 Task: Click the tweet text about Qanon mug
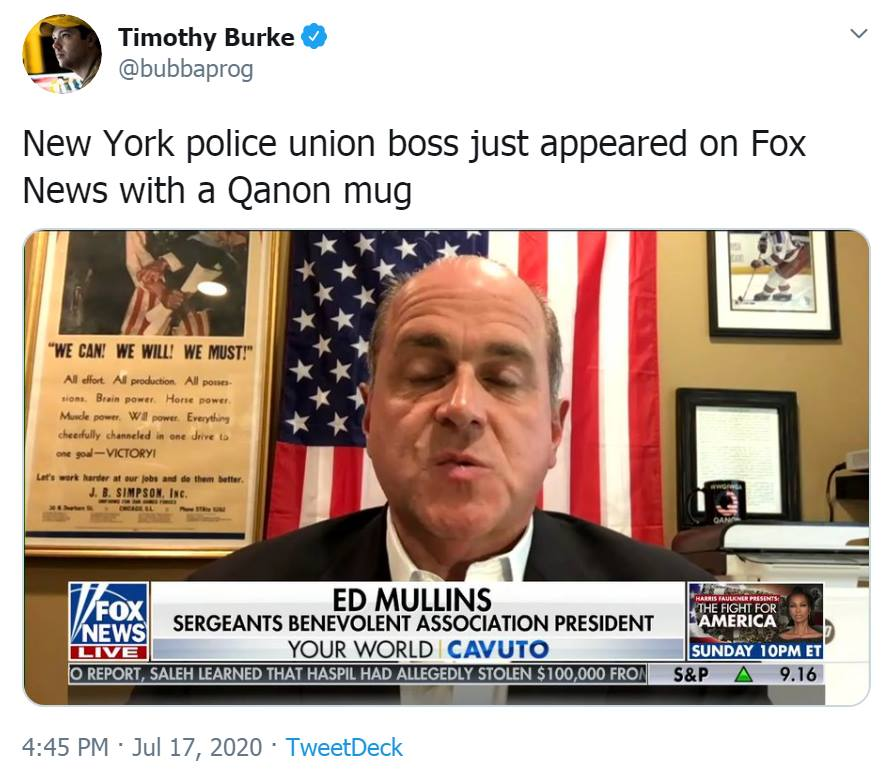414,166
